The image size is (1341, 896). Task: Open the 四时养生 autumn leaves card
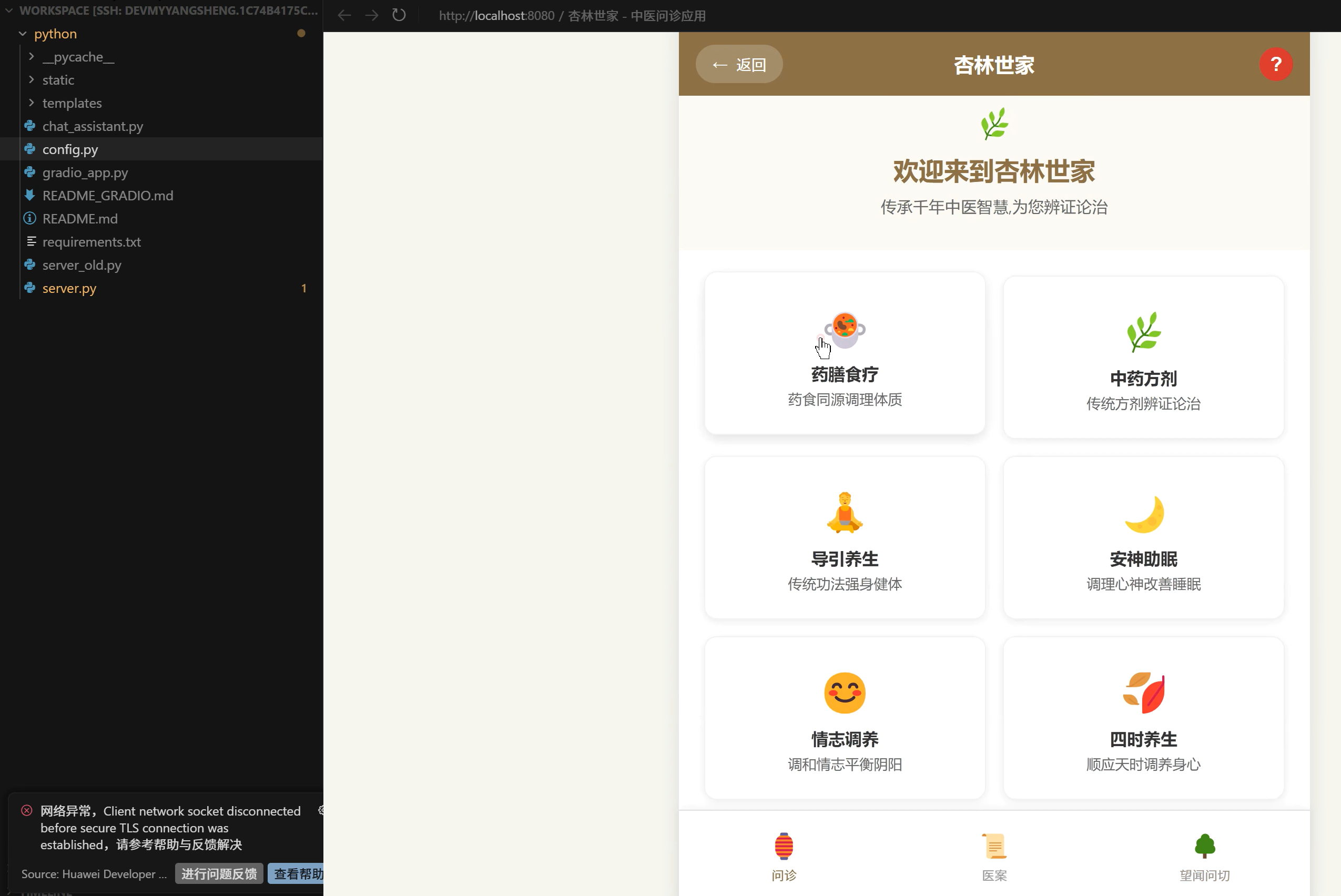[1143, 718]
